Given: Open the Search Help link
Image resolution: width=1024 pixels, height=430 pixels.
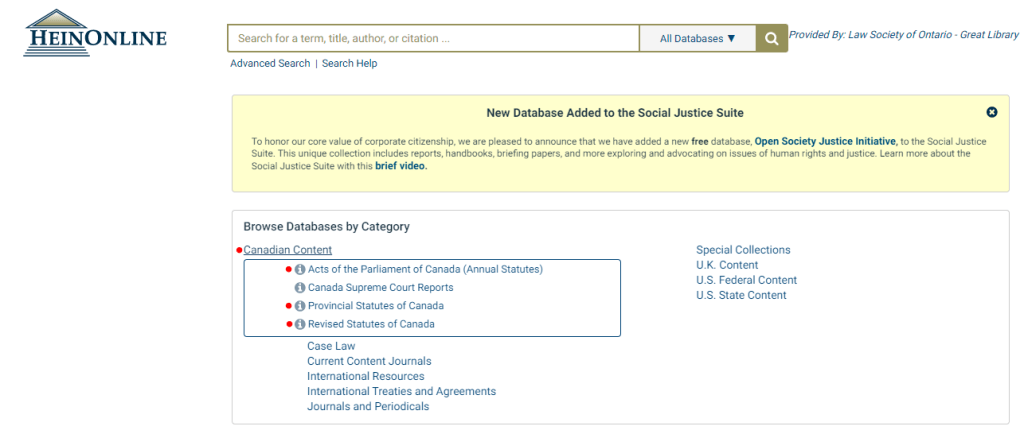Looking at the screenshot, I should pos(349,63).
